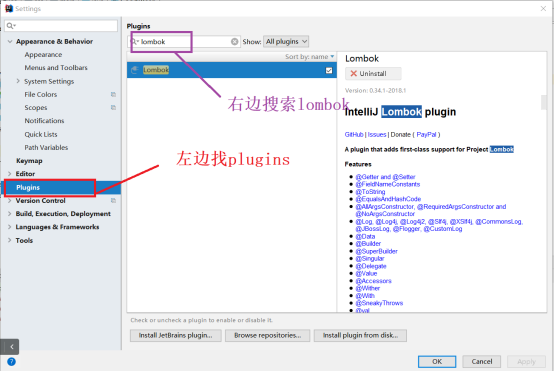
Task: Expand the Editor section
Action: click(x=10, y=174)
